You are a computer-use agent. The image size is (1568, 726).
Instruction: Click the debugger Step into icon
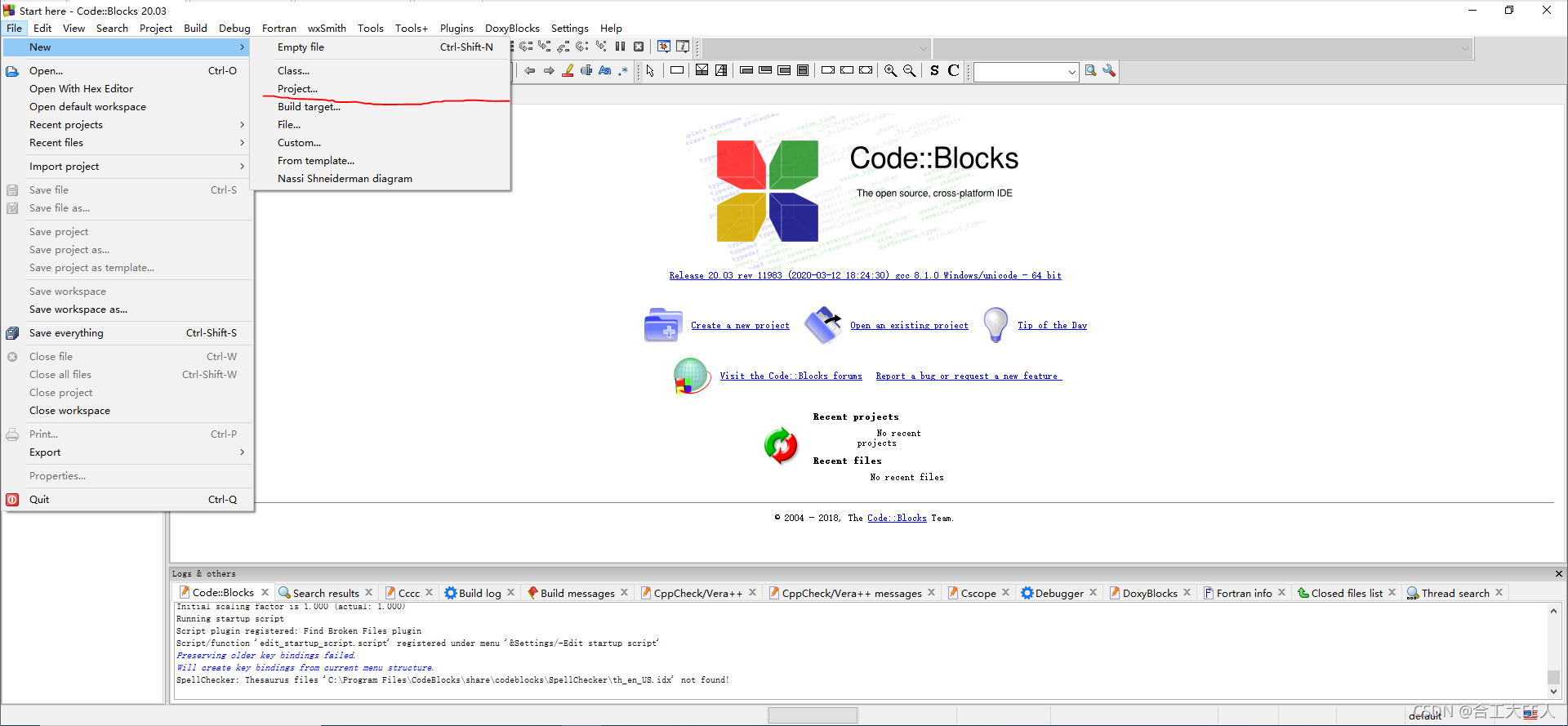[x=545, y=47]
